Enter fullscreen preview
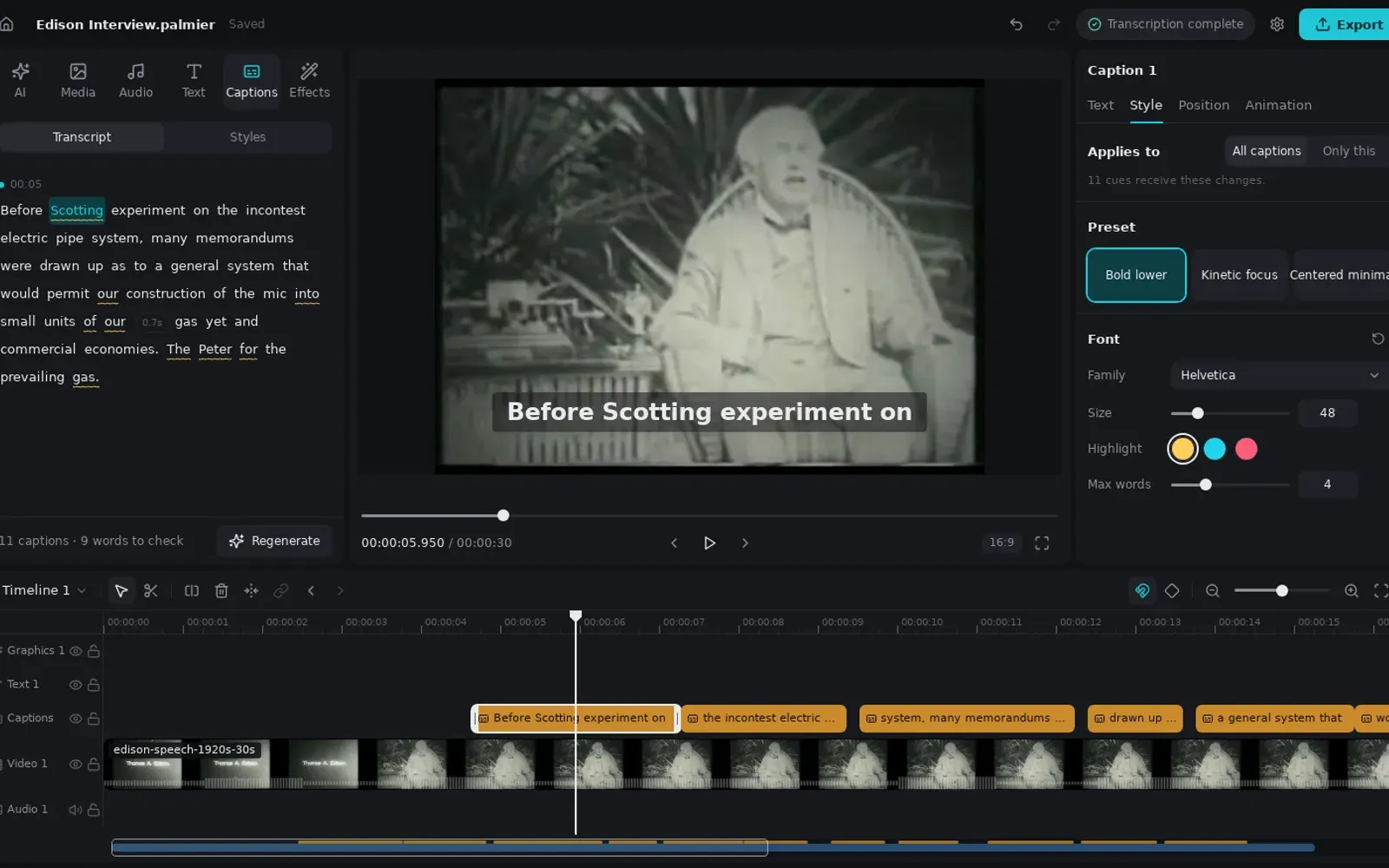 click(1042, 542)
